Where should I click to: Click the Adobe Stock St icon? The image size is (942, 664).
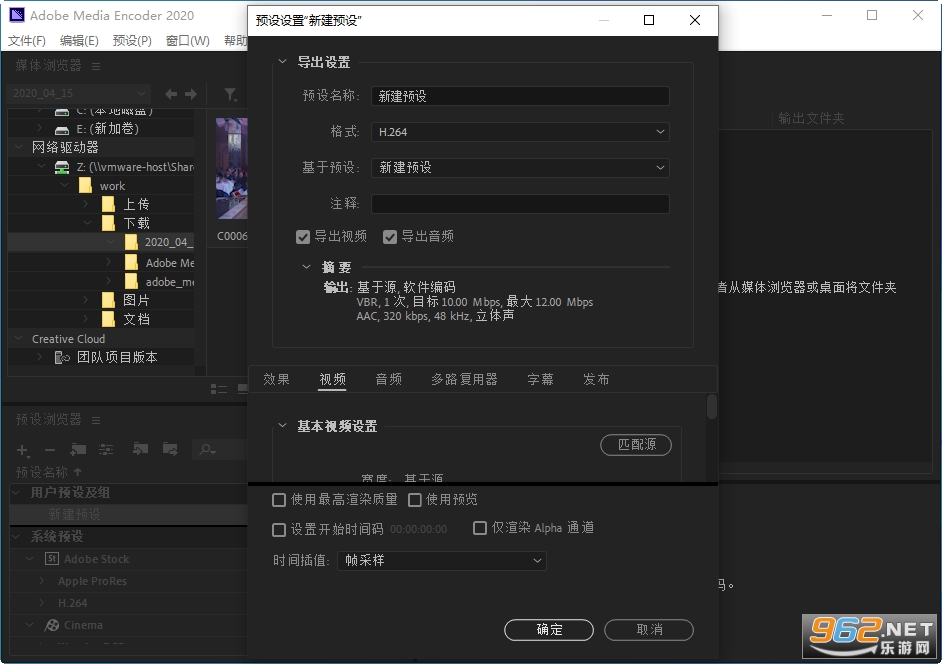point(52,559)
